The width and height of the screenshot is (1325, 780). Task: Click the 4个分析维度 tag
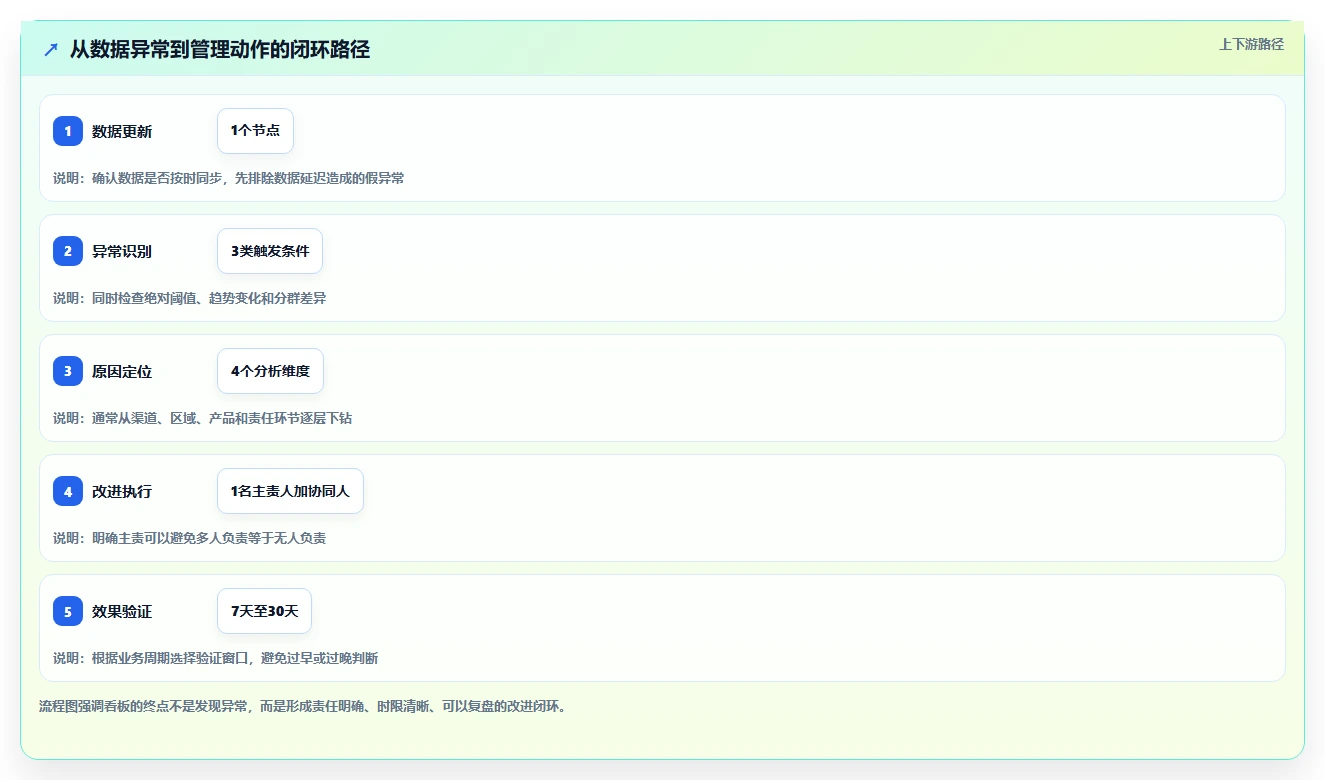pyautogui.click(x=270, y=371)
